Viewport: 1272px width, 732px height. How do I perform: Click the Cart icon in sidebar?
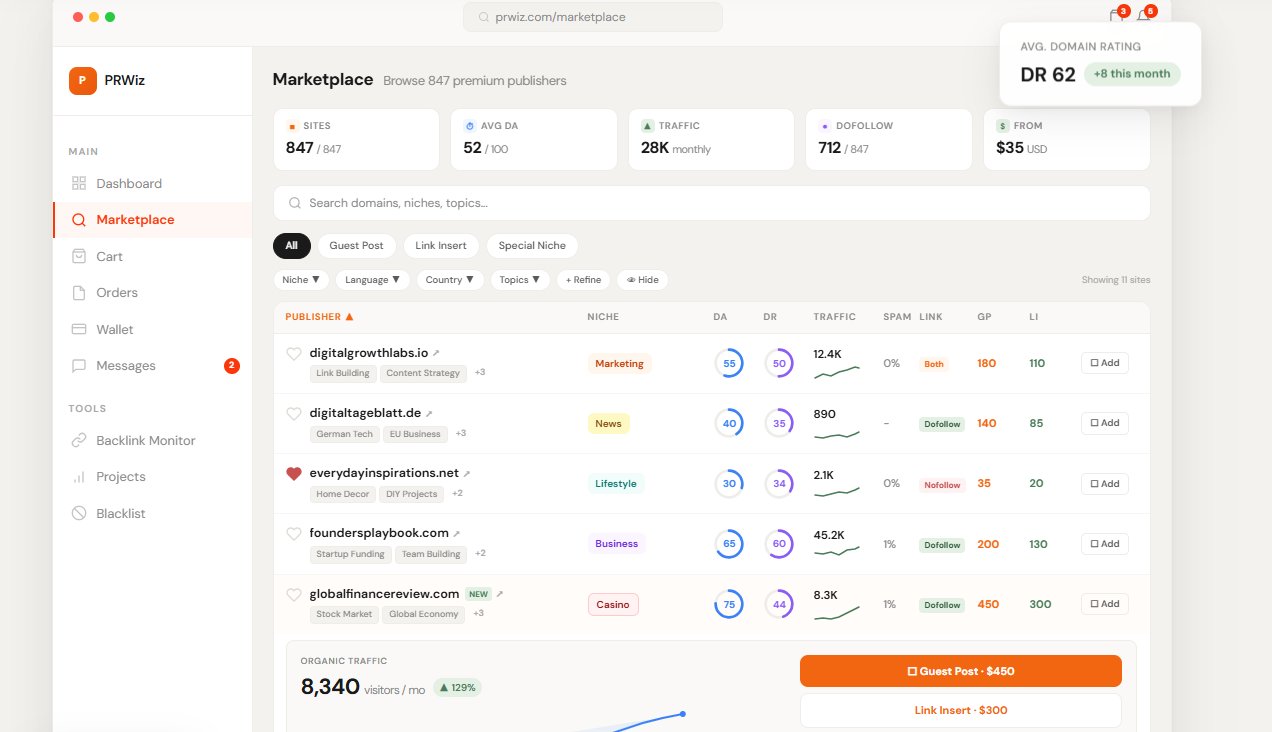click(x=79, y=256)
